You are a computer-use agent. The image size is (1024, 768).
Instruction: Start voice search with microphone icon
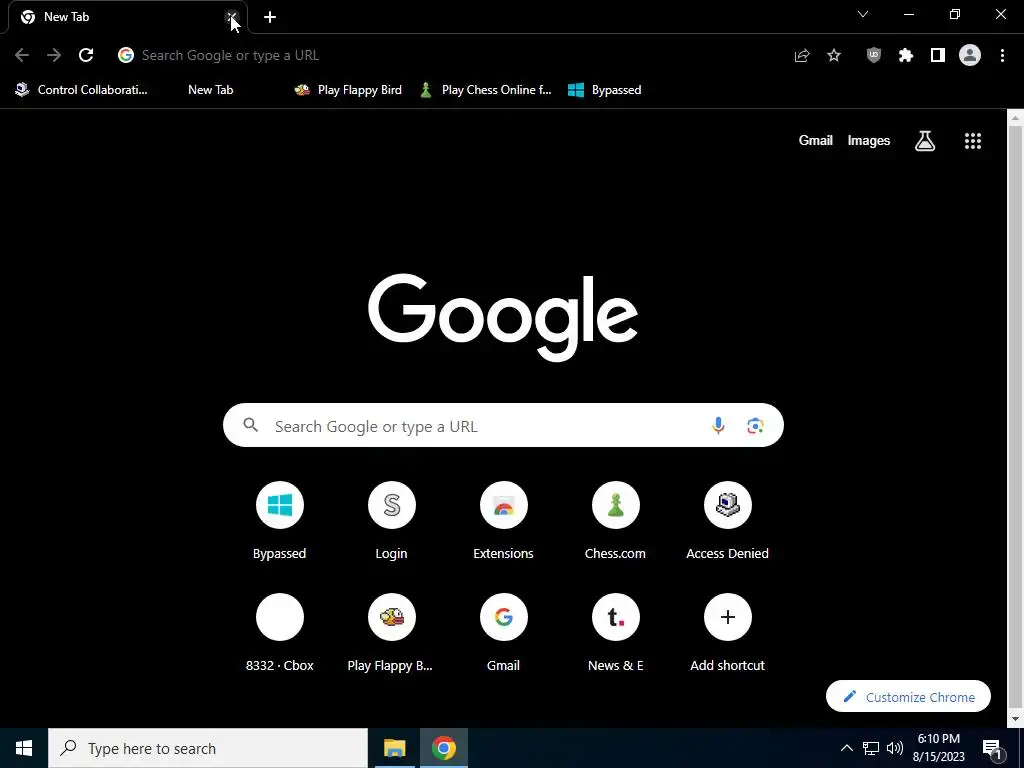pos(718,426)
